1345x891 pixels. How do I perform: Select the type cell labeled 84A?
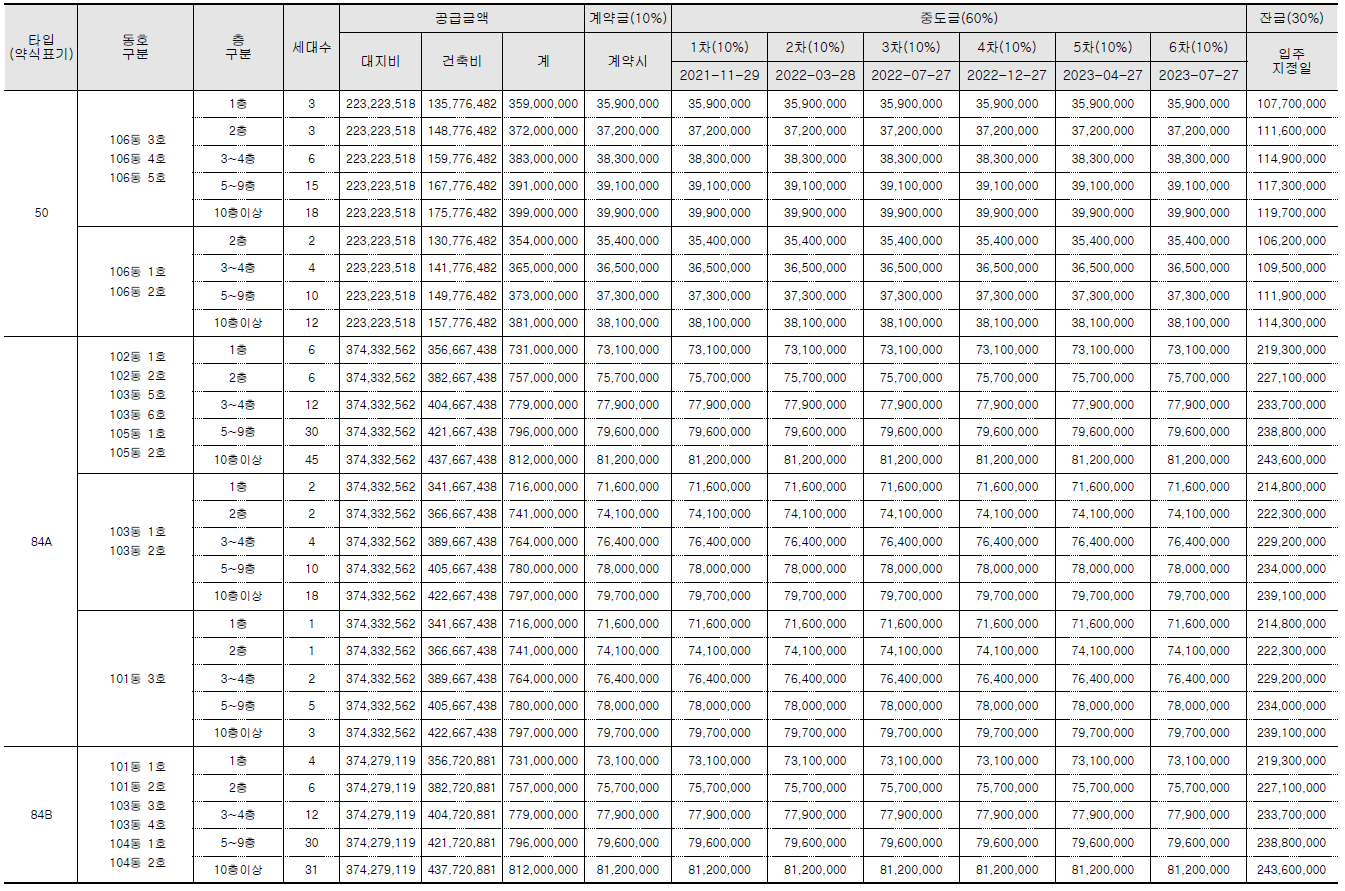[41, 541]
